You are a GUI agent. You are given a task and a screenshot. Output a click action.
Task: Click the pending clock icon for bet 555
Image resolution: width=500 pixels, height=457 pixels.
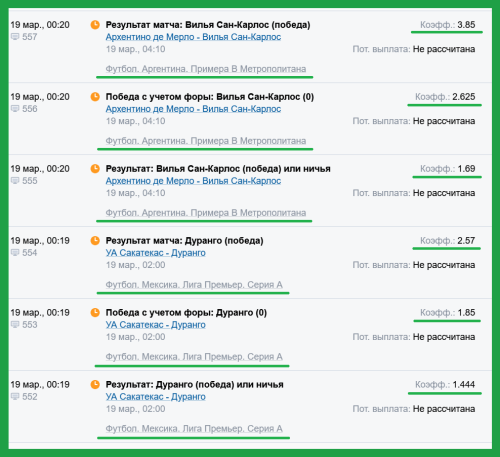95,169
